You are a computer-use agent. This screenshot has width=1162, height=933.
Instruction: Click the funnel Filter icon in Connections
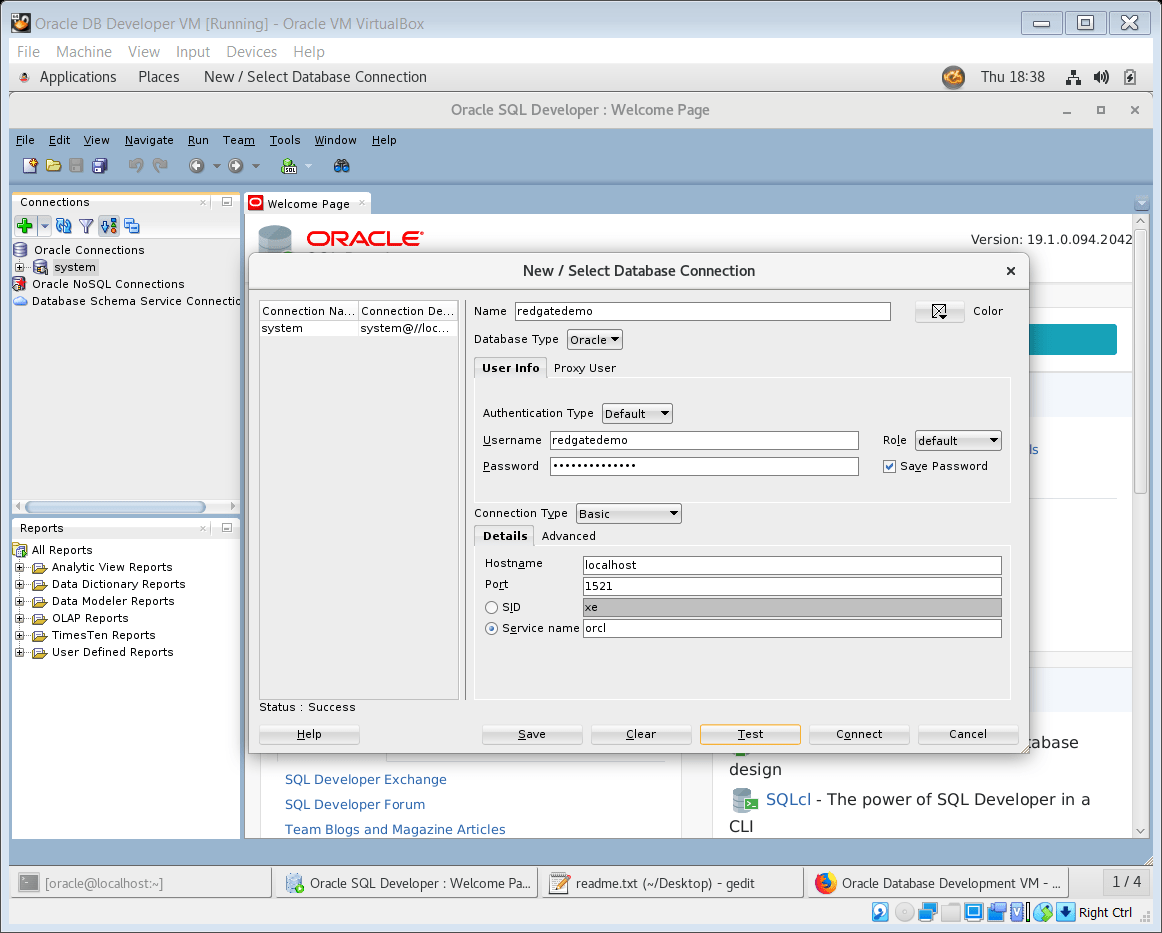pos(86,226)
